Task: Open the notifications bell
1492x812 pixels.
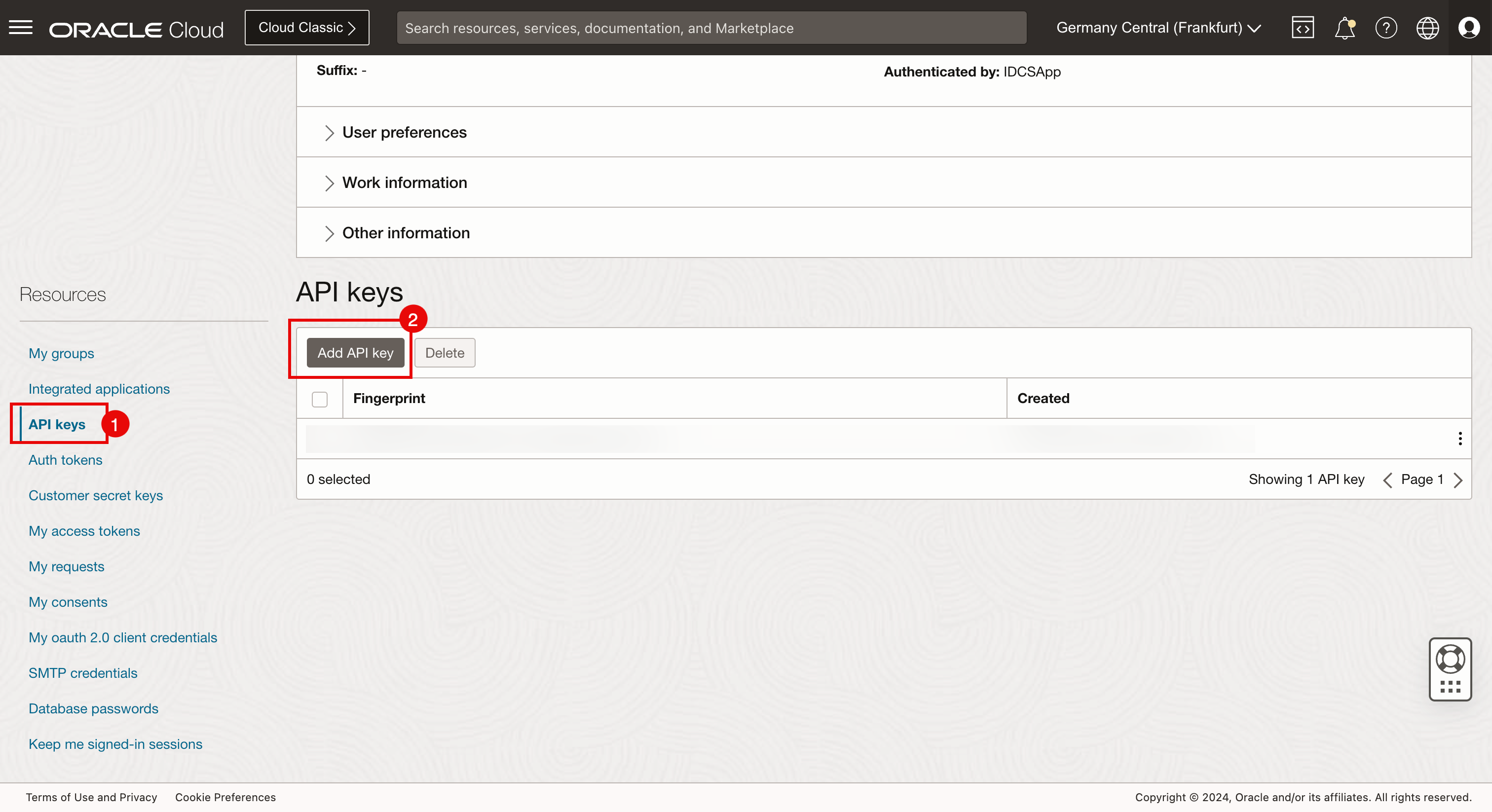Action: pyautogui.click(x=1344, y=28)
